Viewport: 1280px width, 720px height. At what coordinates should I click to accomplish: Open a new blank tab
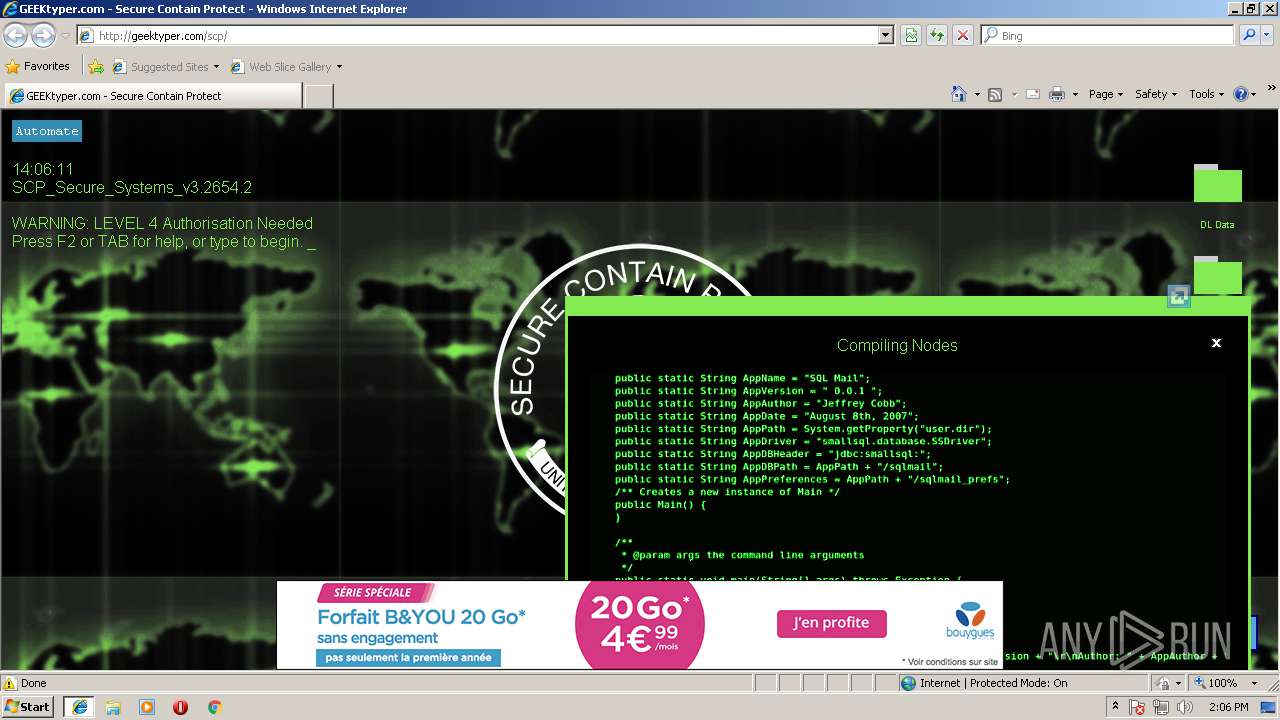click(318, 96)
